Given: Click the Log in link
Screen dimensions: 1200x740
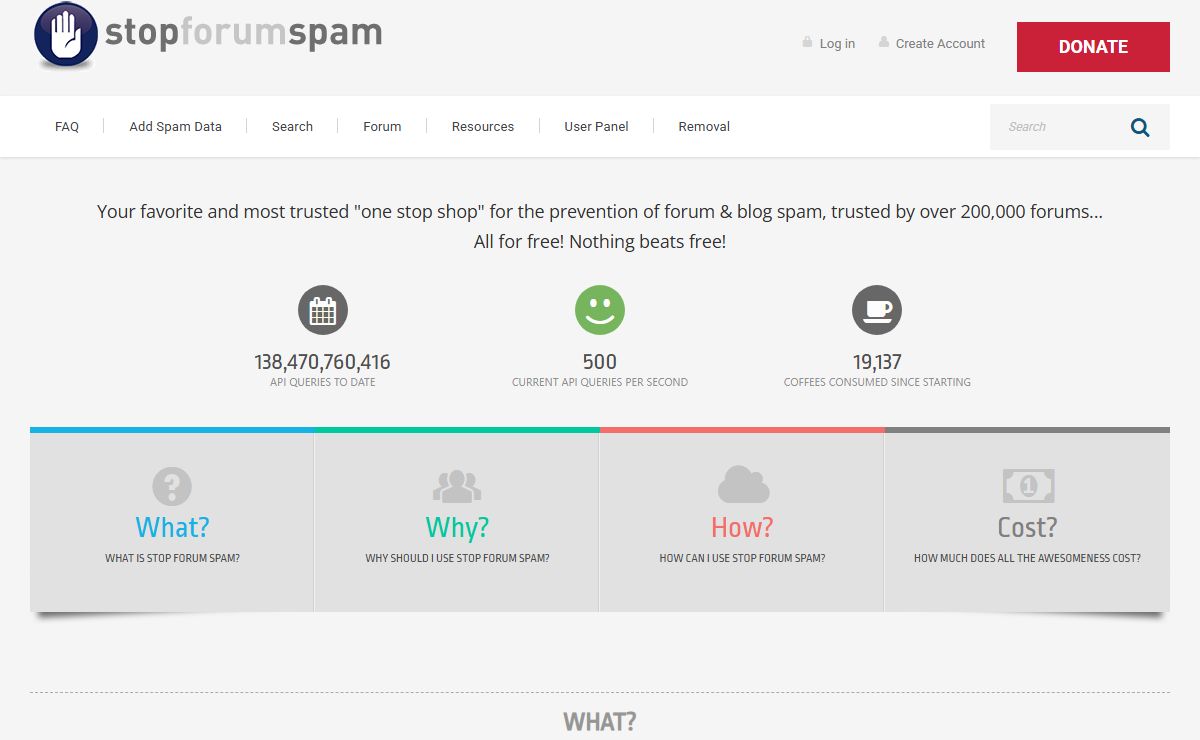Looking at the screenshot, I should [x=837, y=44].
